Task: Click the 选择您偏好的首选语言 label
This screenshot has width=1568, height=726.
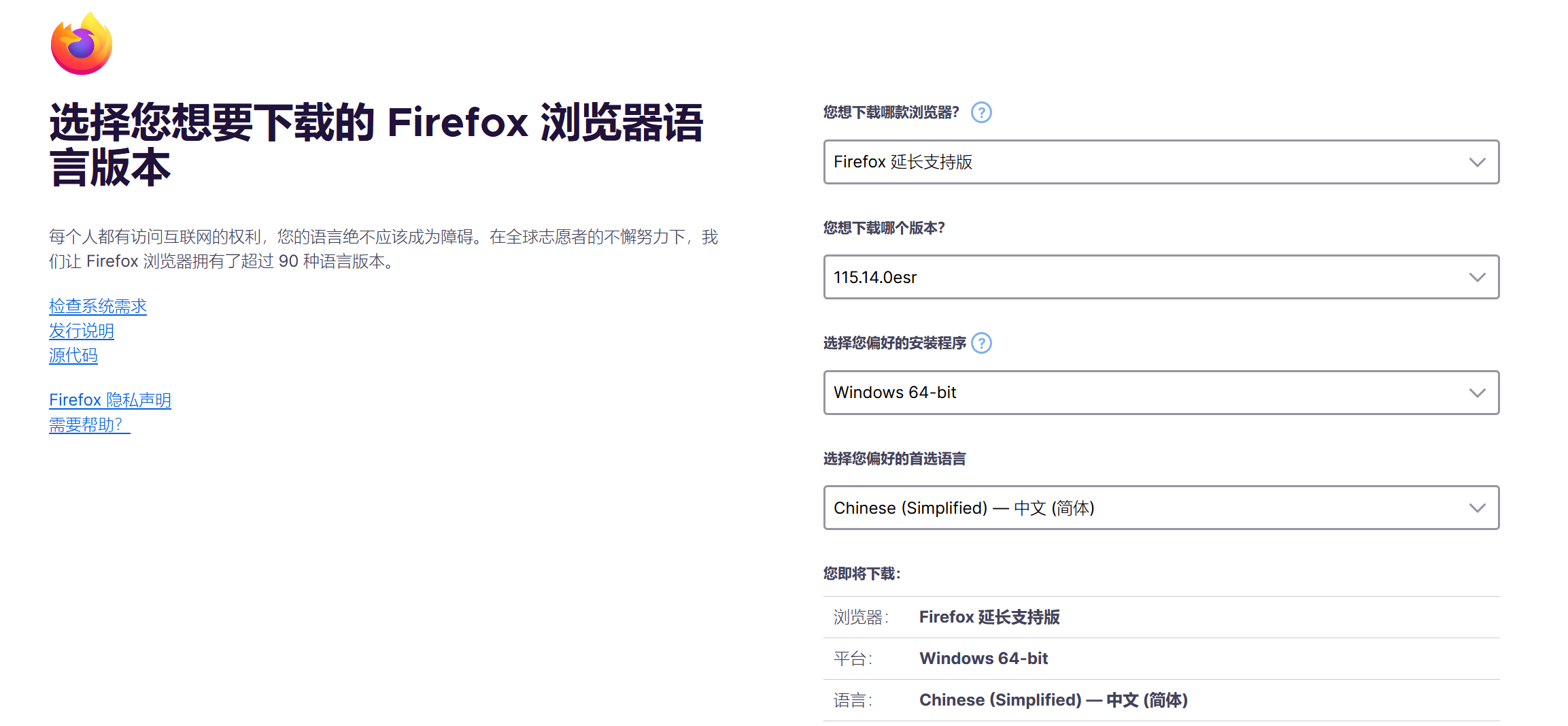Action: point(894,459)
